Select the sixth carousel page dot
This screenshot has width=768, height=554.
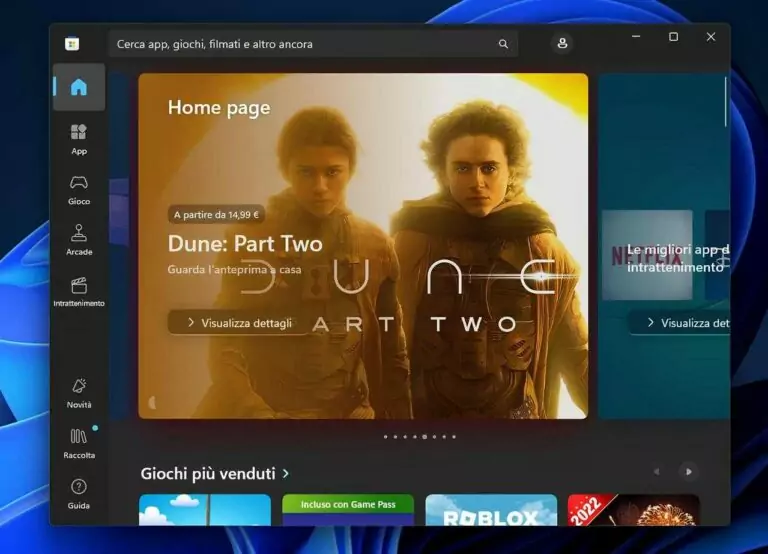[434, 436]
